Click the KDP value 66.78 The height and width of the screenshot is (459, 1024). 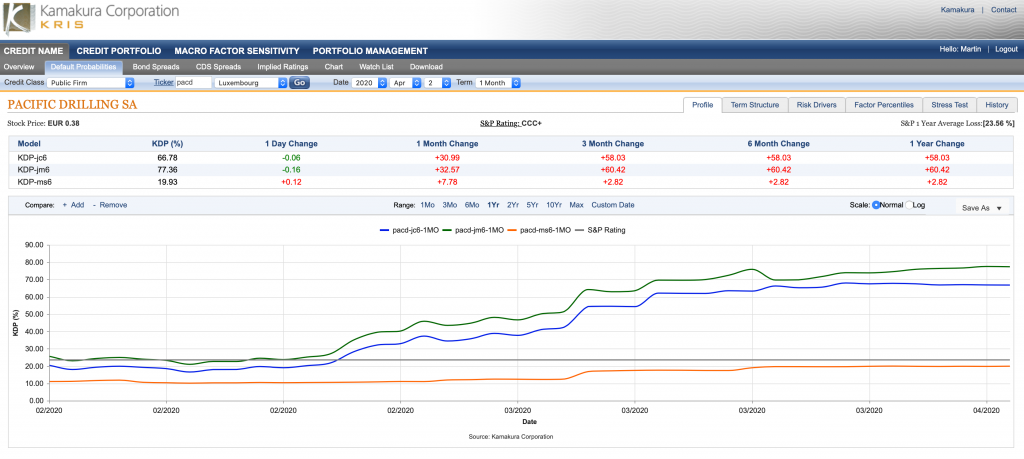168,158
